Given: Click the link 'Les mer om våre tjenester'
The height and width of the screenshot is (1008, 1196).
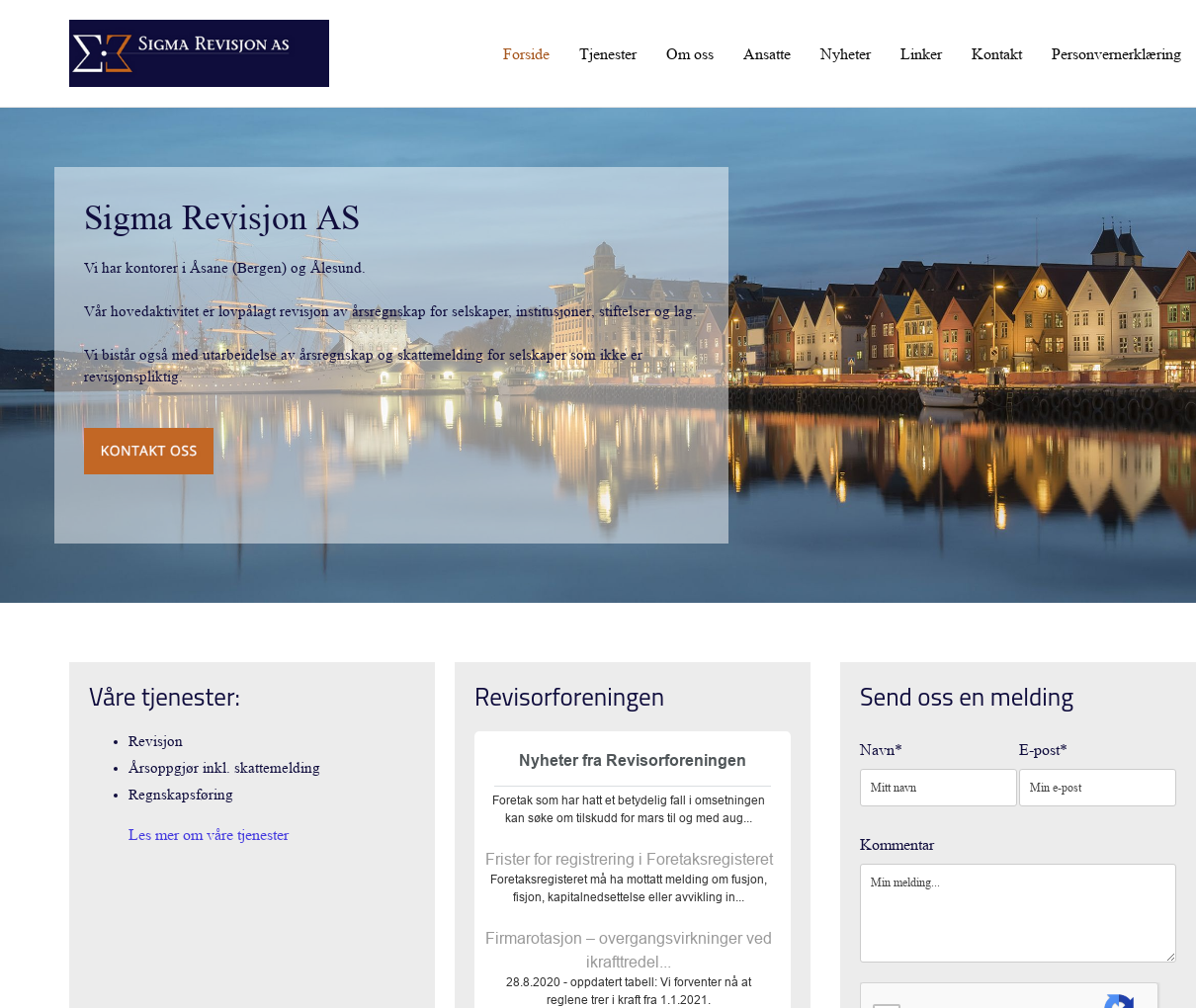Looking at the screenshot, I should click(209, 835).
